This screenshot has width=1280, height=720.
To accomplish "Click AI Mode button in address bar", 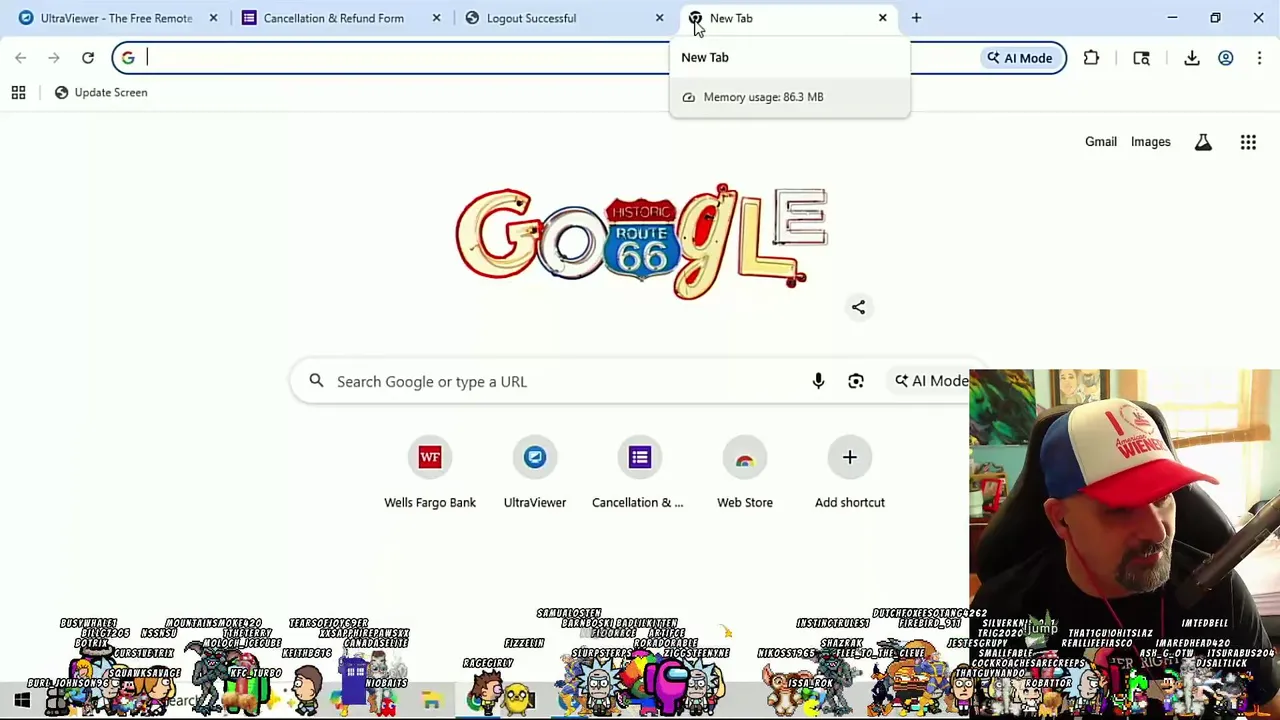I will point(1019,58).
